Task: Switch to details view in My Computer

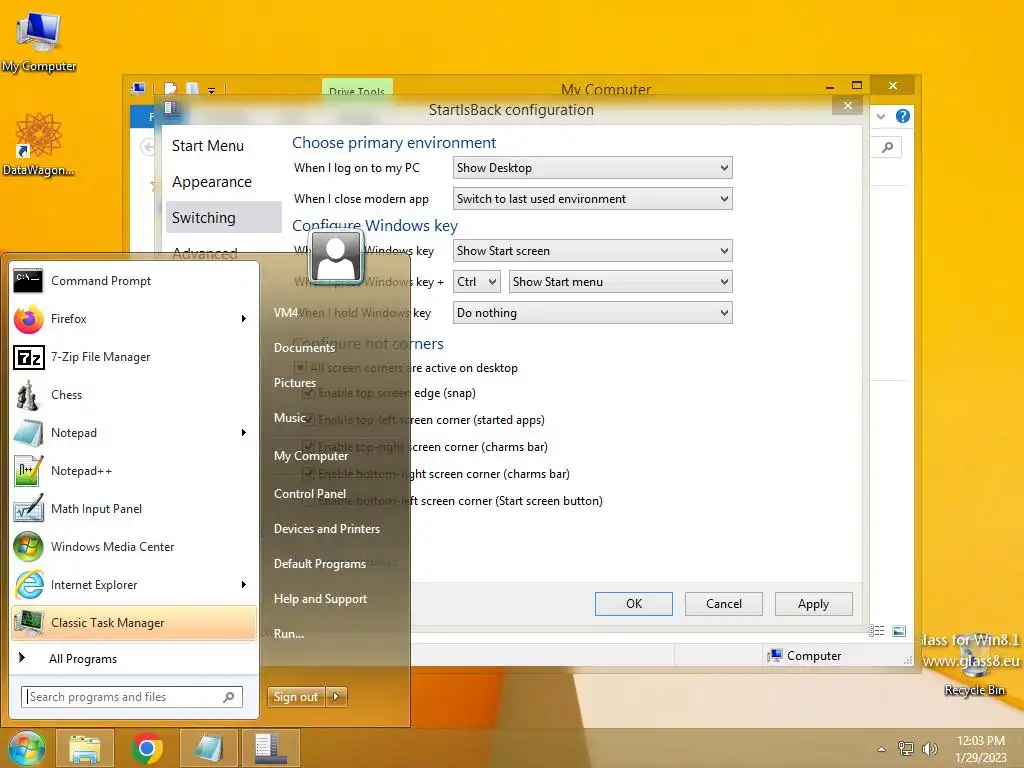Action: tap(876, 631)
